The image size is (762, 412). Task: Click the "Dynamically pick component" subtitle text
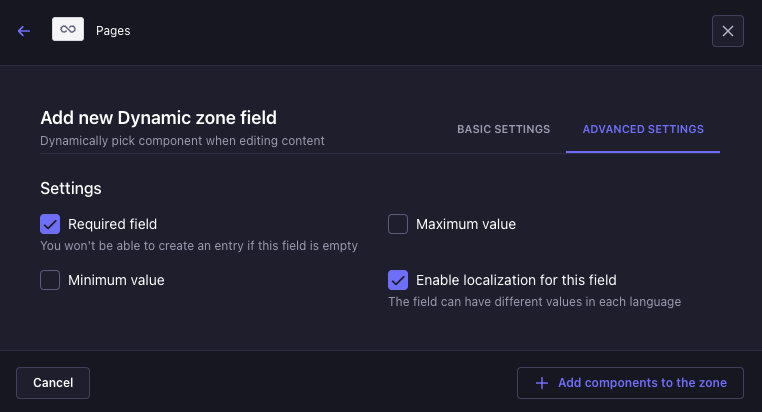click(182, 141)
